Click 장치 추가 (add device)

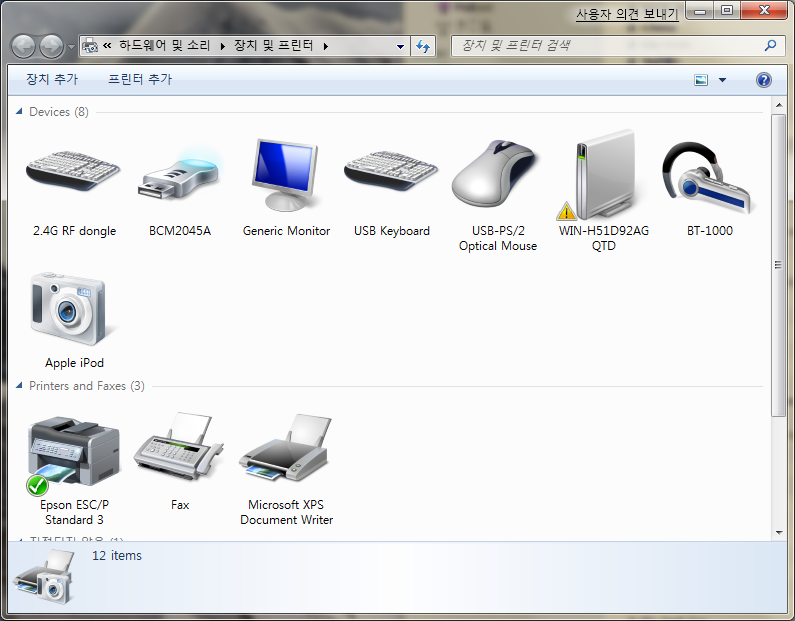tap(52, 79)
